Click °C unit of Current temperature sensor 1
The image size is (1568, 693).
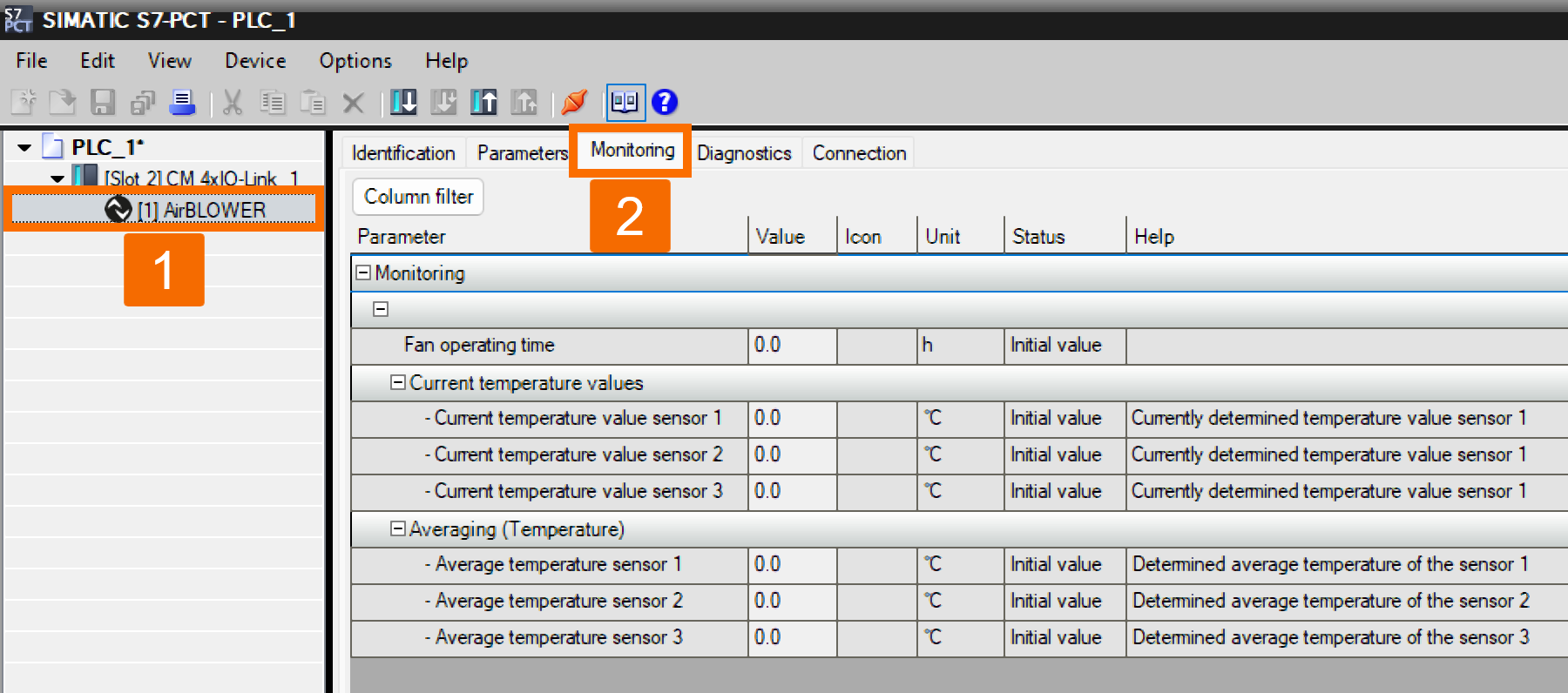pos(933,418)
